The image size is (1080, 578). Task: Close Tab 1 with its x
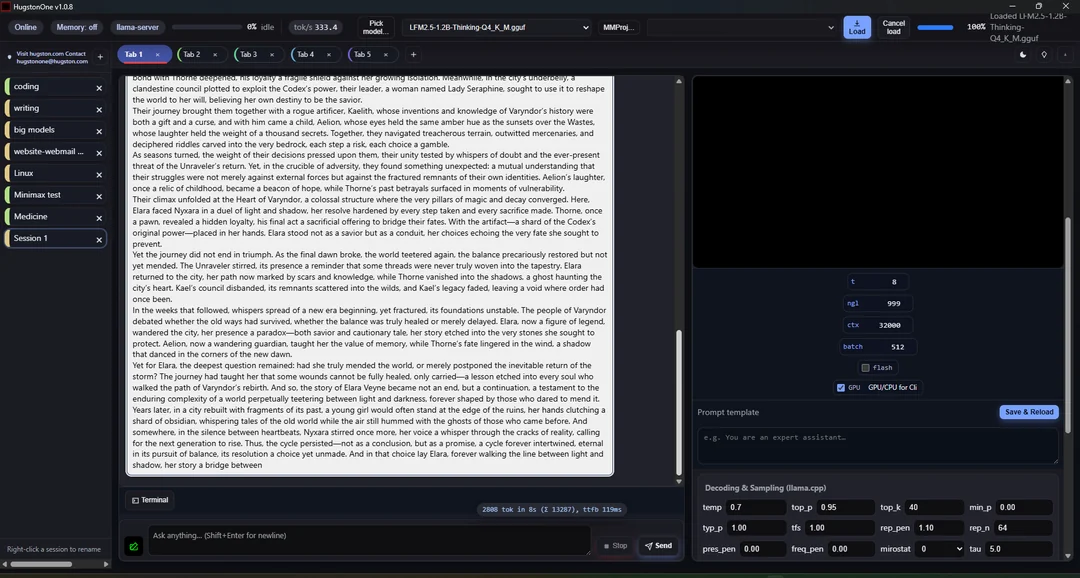pos(157,54)
